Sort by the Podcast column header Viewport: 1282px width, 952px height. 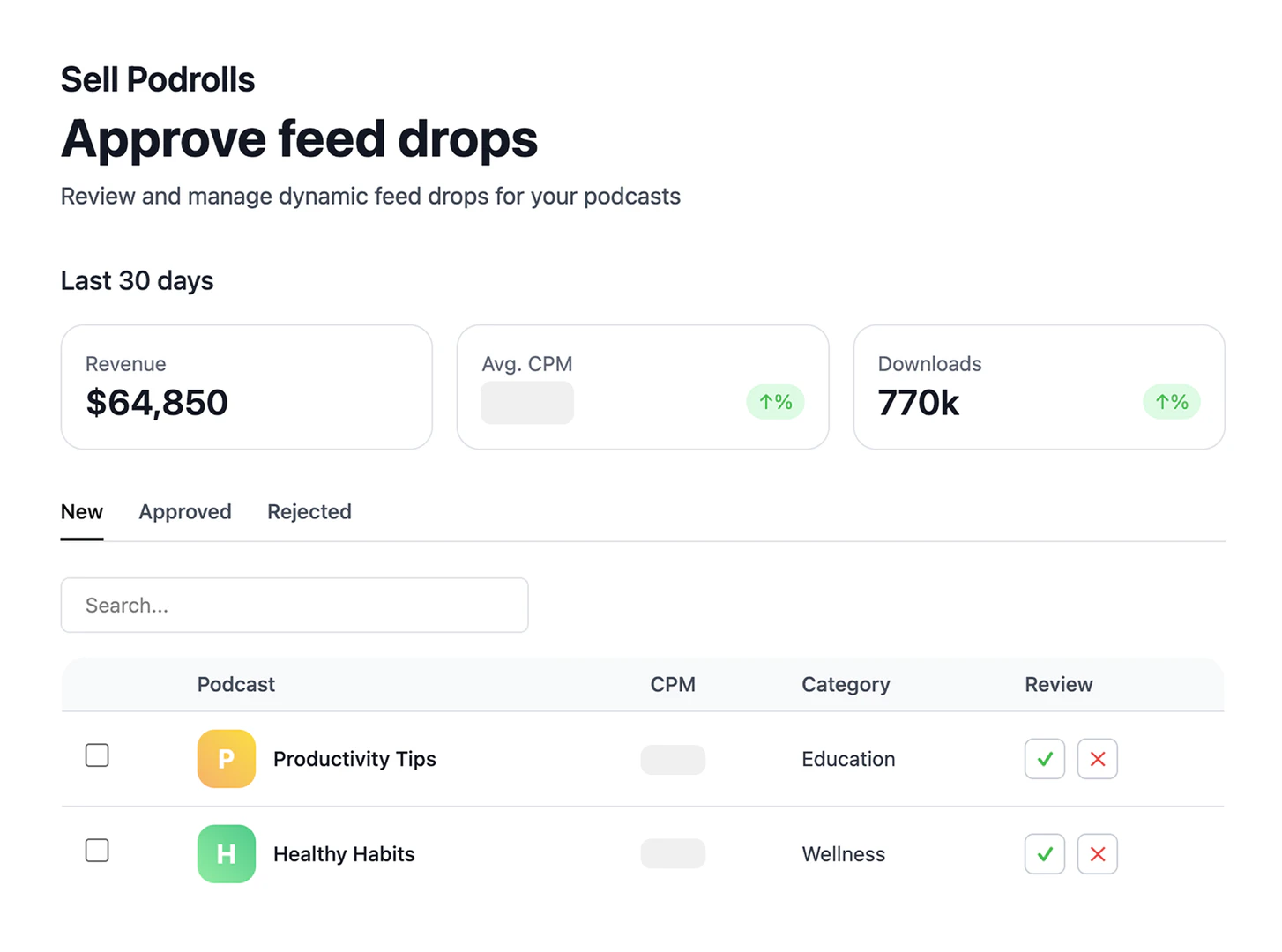point(235,684)
